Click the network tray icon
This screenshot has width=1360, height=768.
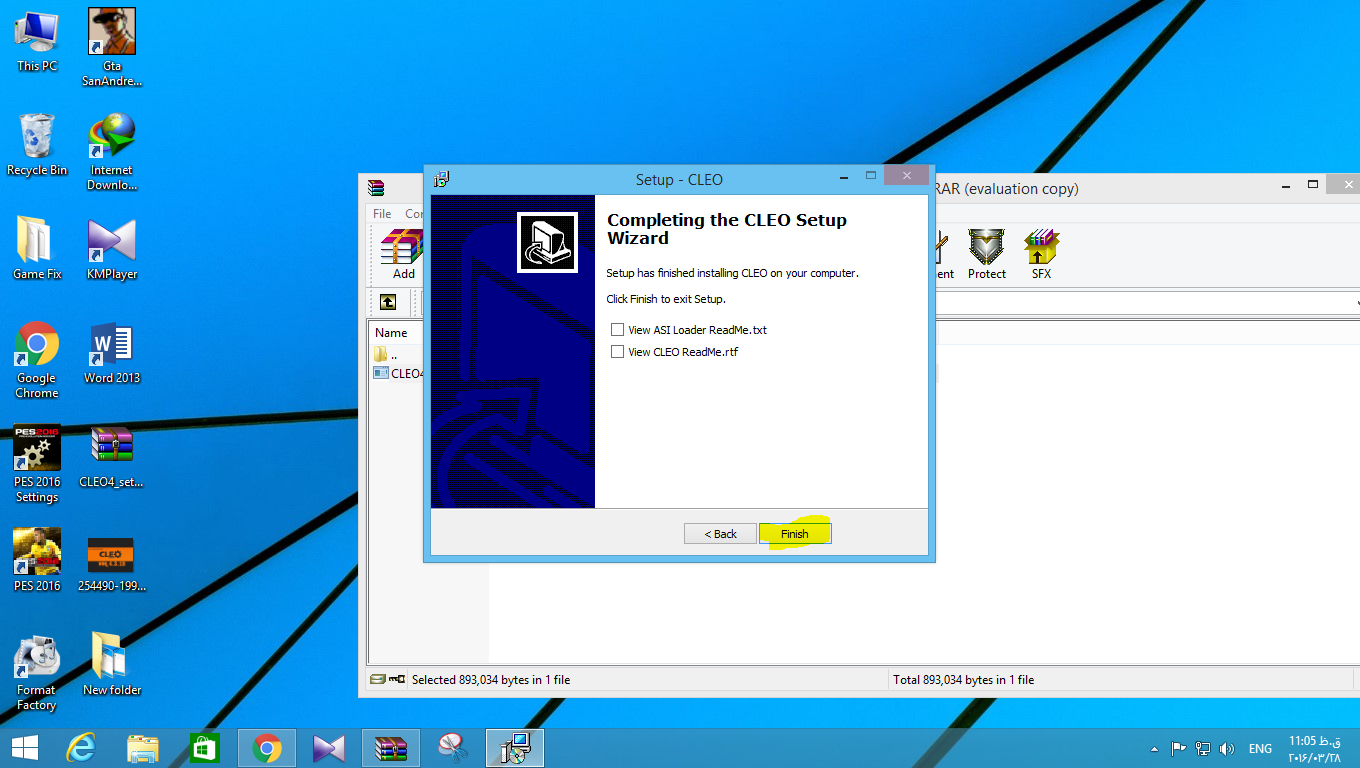coord(1203,748)
